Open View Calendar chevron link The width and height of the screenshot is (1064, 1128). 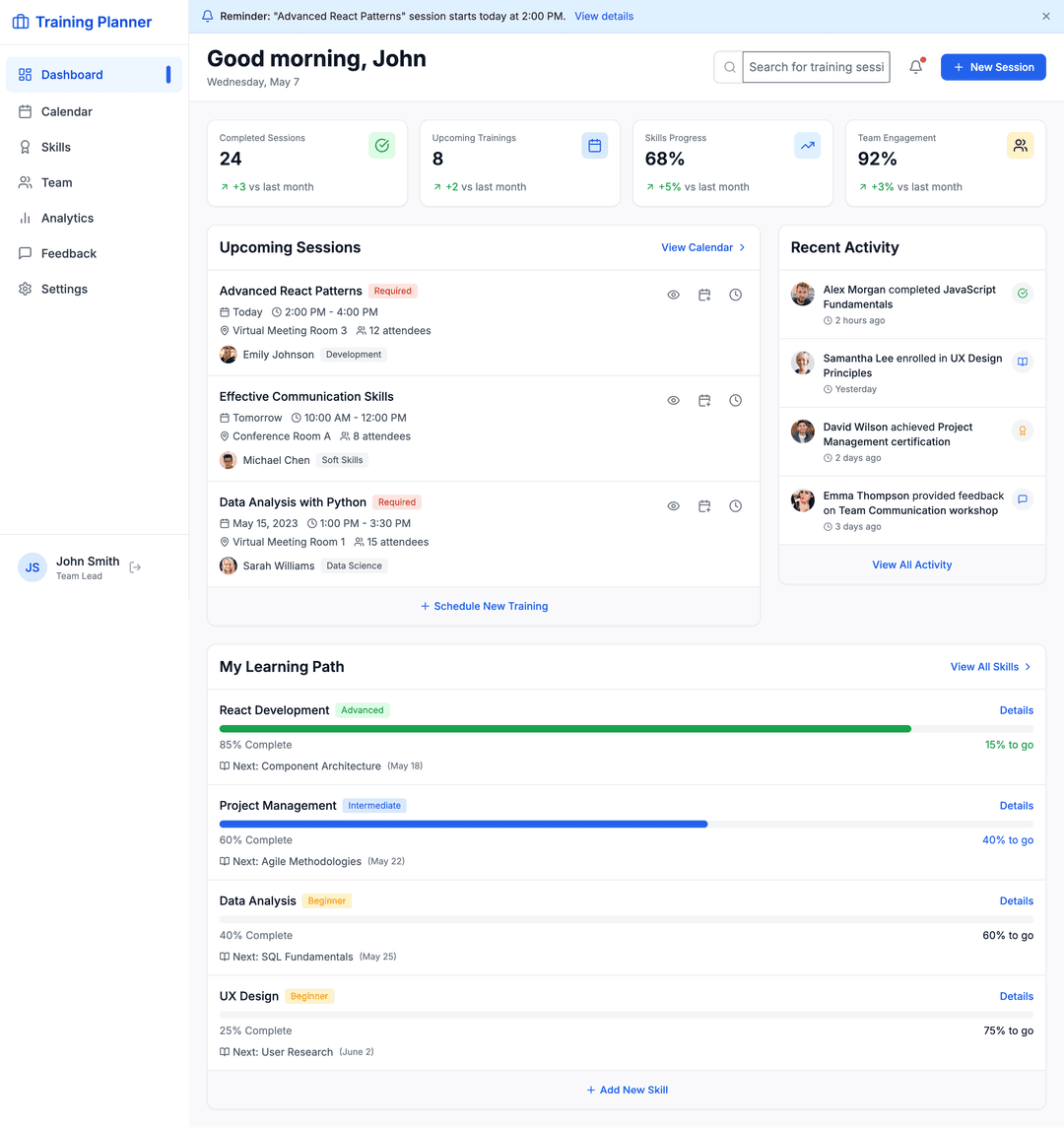703,247
